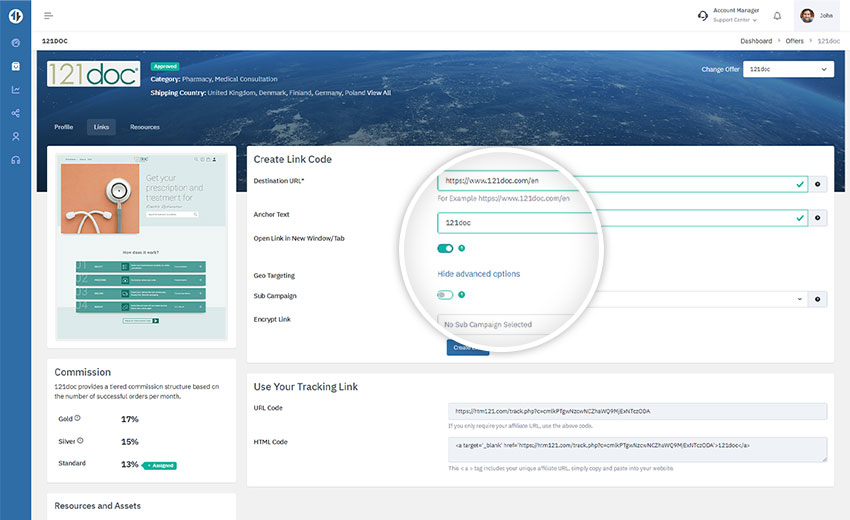Screen dimensions: 850x520
Task: Click the offers bag icon in sidebar
Action: (x=15, y=66)
